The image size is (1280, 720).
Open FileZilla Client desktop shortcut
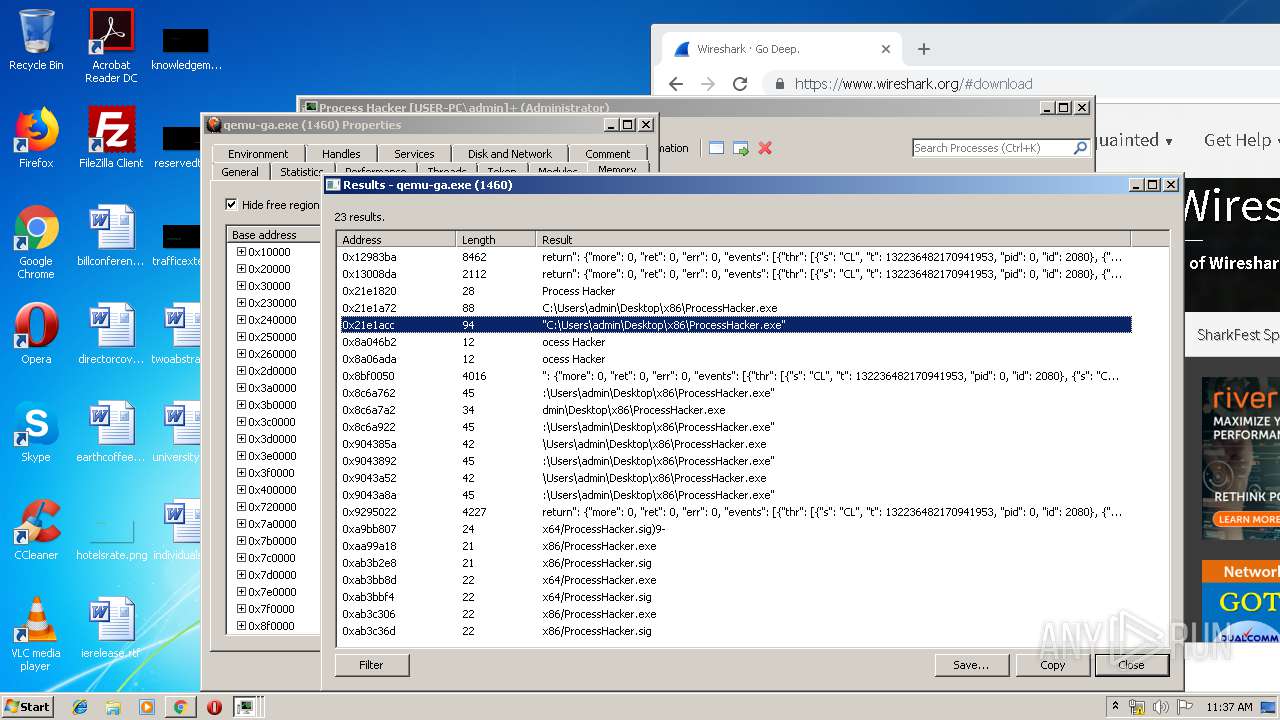click(x=111, y=138)
